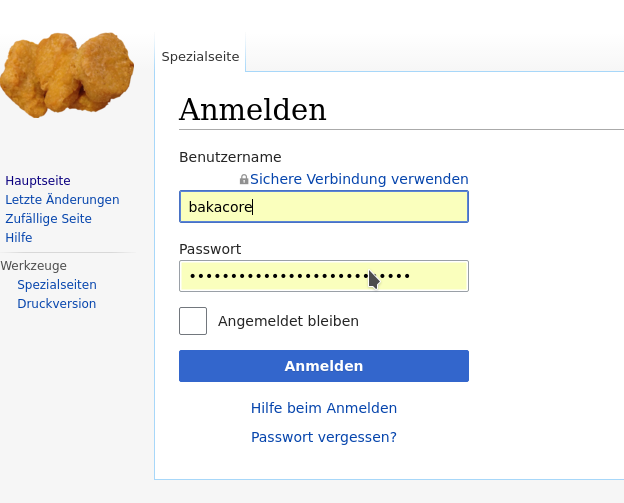Visit 'Zufällige Seite' from the sidebar

coord(48,218)
